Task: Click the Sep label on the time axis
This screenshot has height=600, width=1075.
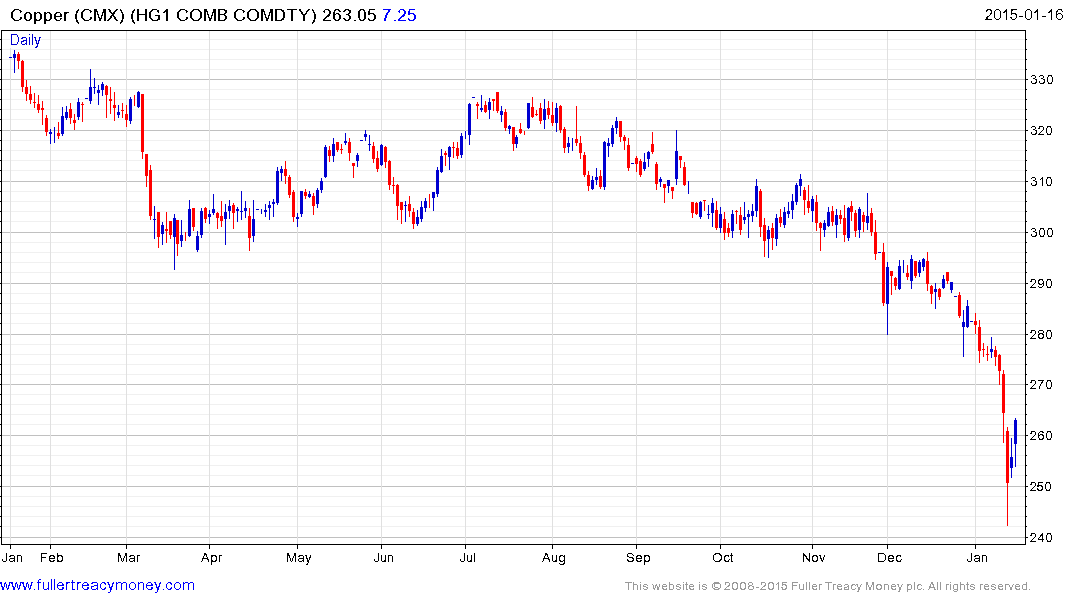Action: point(638,557)
